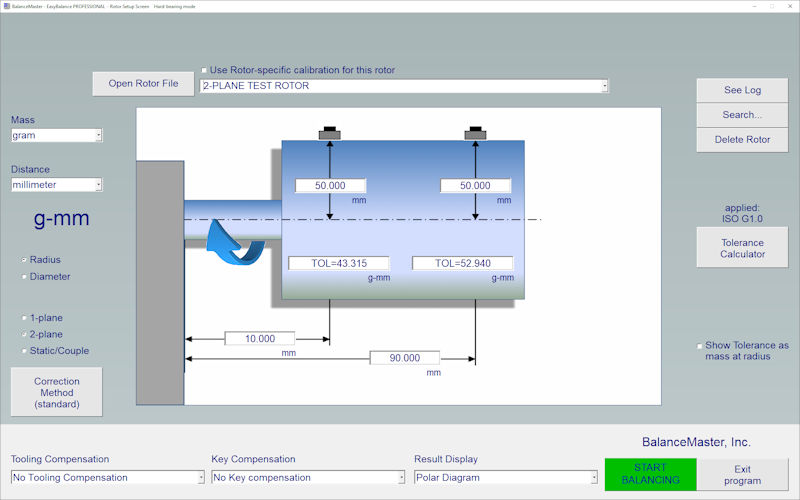Image resolution: width=800 pixels, height=500 pixels.
Task: Toggle Show Tolerance as mass at radius
Action: coord(699,346)
